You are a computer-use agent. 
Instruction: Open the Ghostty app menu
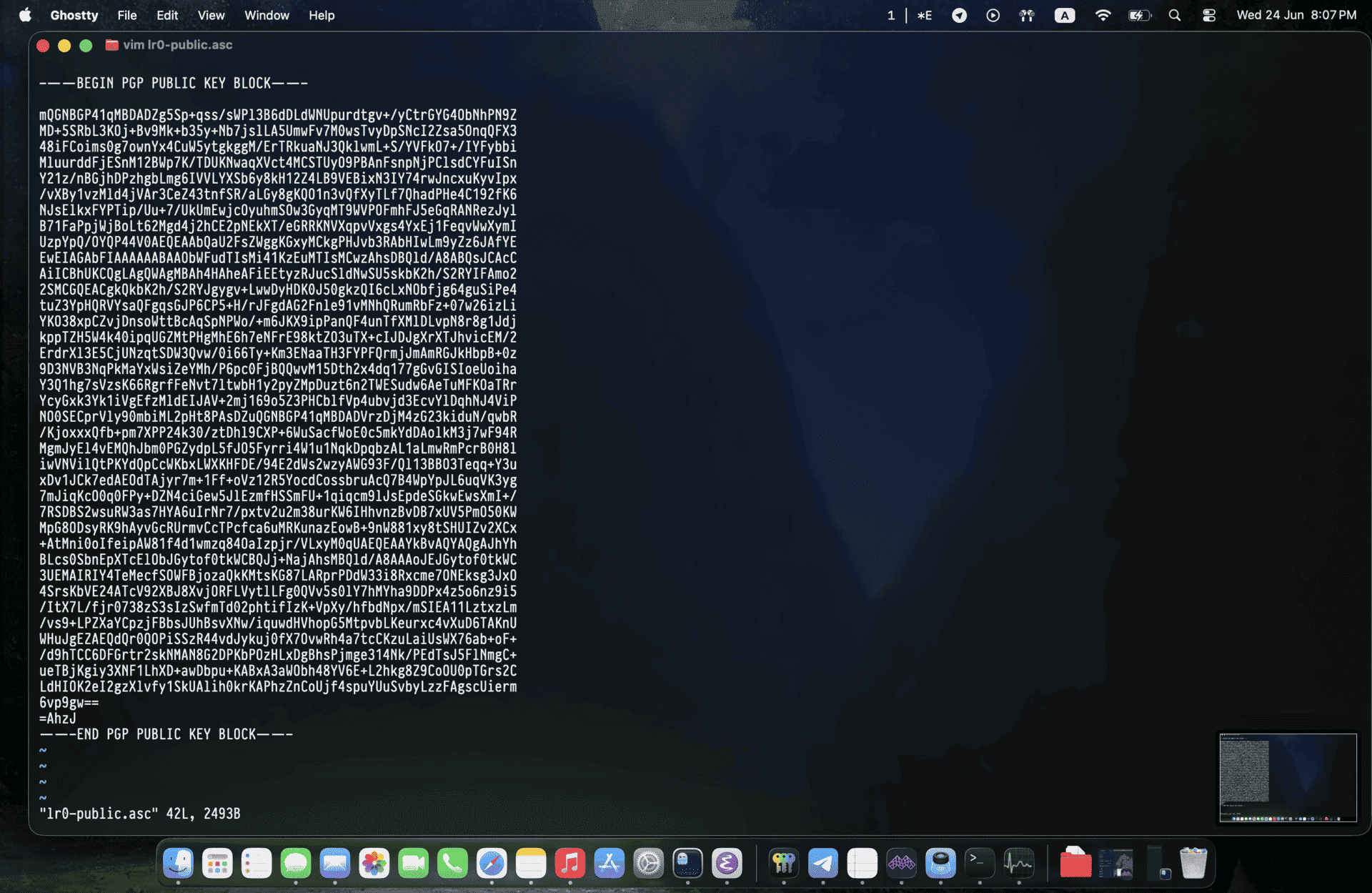coord(74,15)
